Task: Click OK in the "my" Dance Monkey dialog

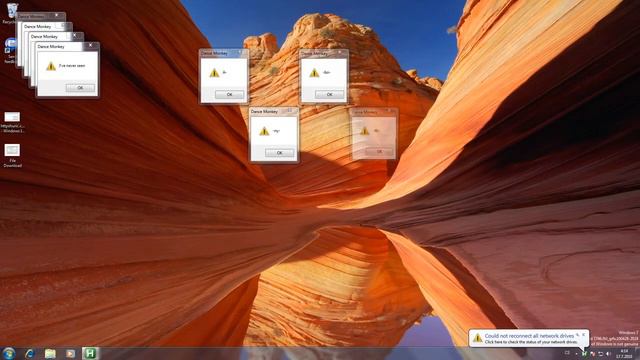Action: point(279,153)
